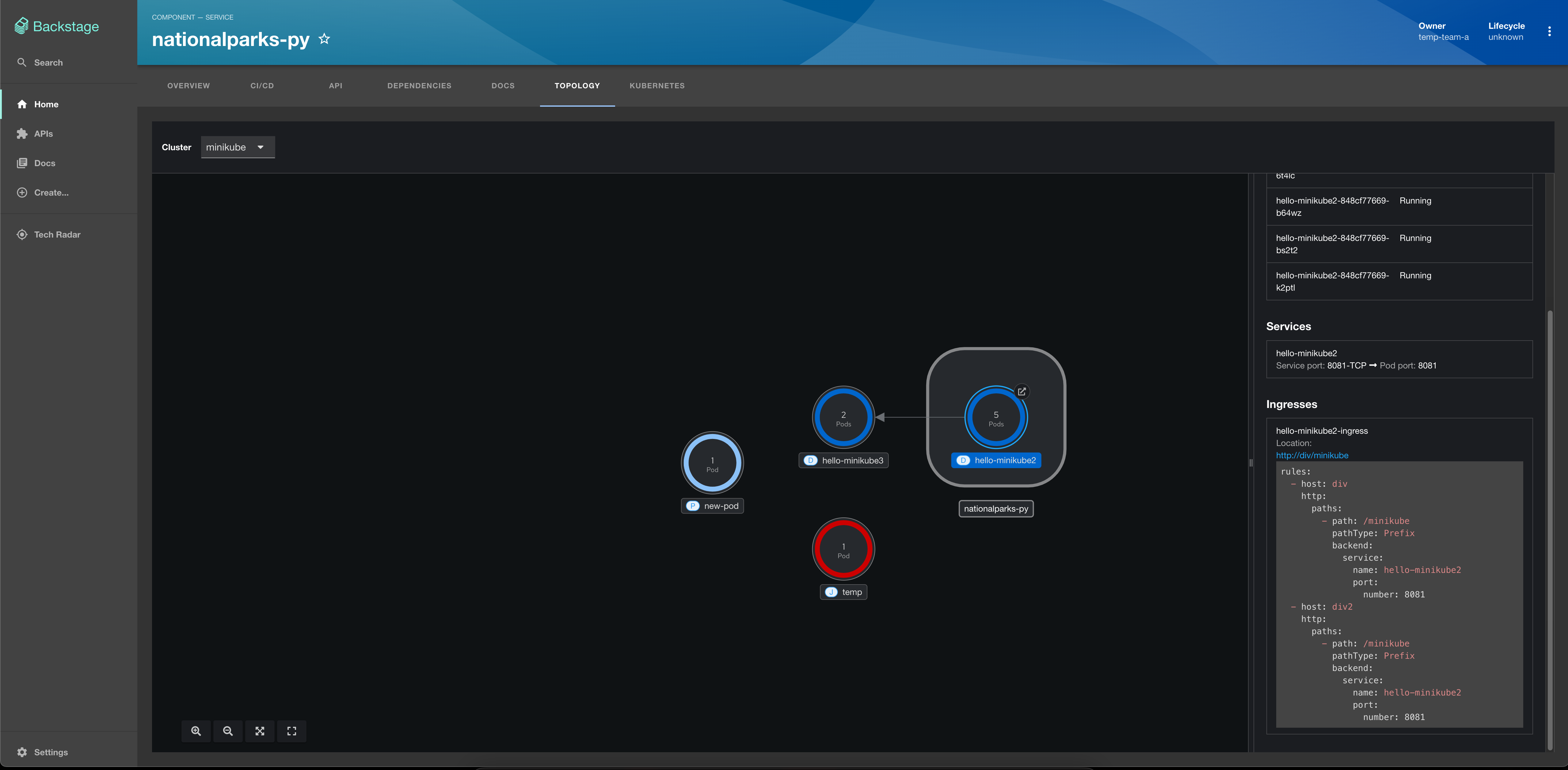The image size is (1568, 770).
Task: Open the http://div/minikube ingress link
Action: coord(1312,455)
